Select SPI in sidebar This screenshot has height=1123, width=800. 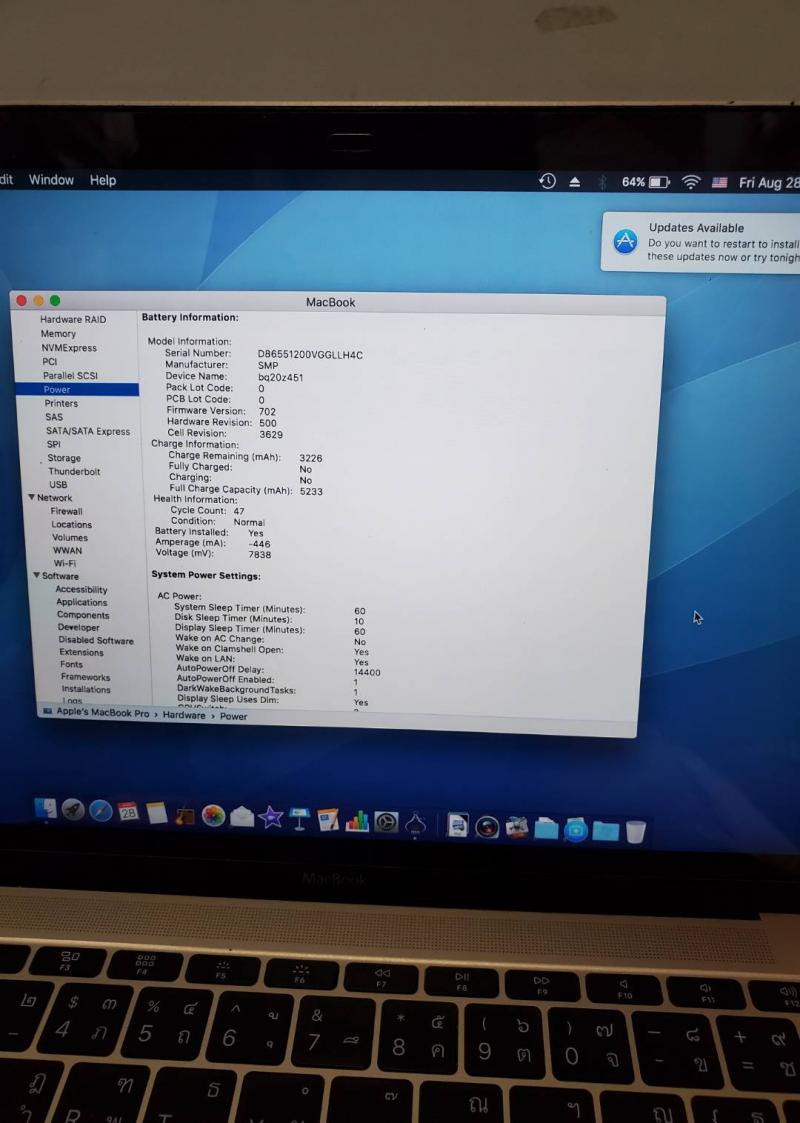tap(54, 444)
